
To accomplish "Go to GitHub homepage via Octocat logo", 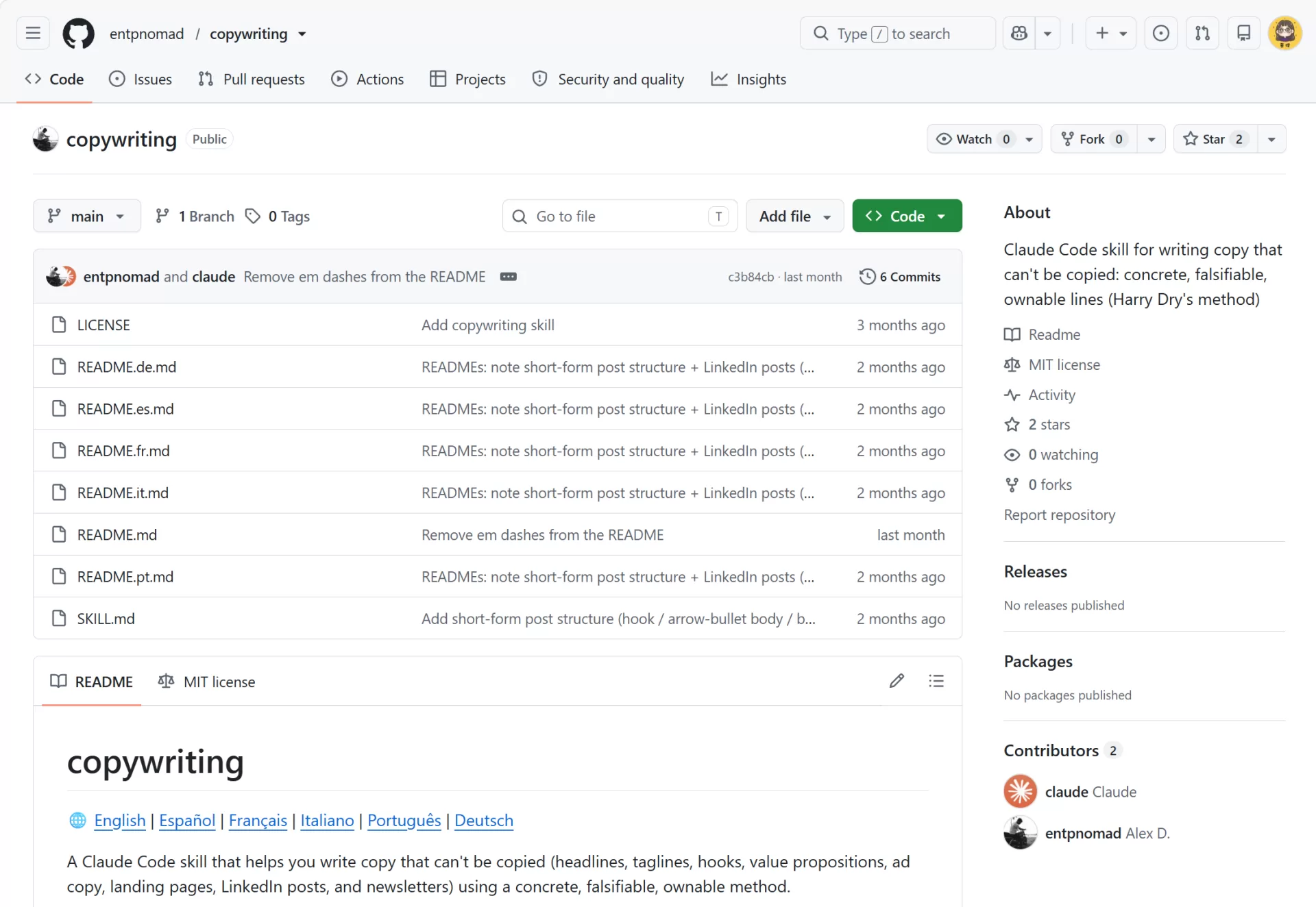I will pyautogui.click(x=78, y=33).
